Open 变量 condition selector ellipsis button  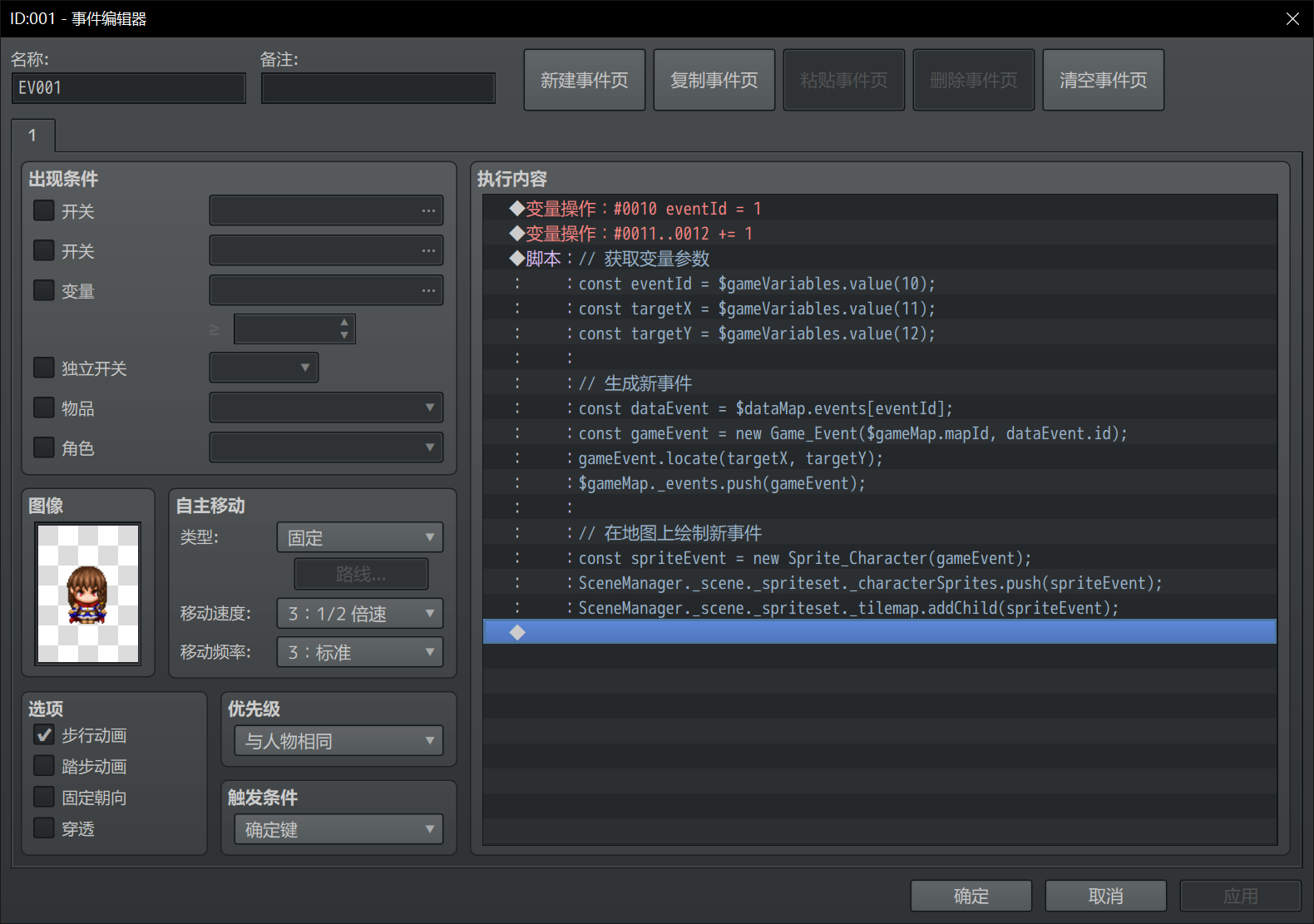pyautogui.click(x=428, y=290)
